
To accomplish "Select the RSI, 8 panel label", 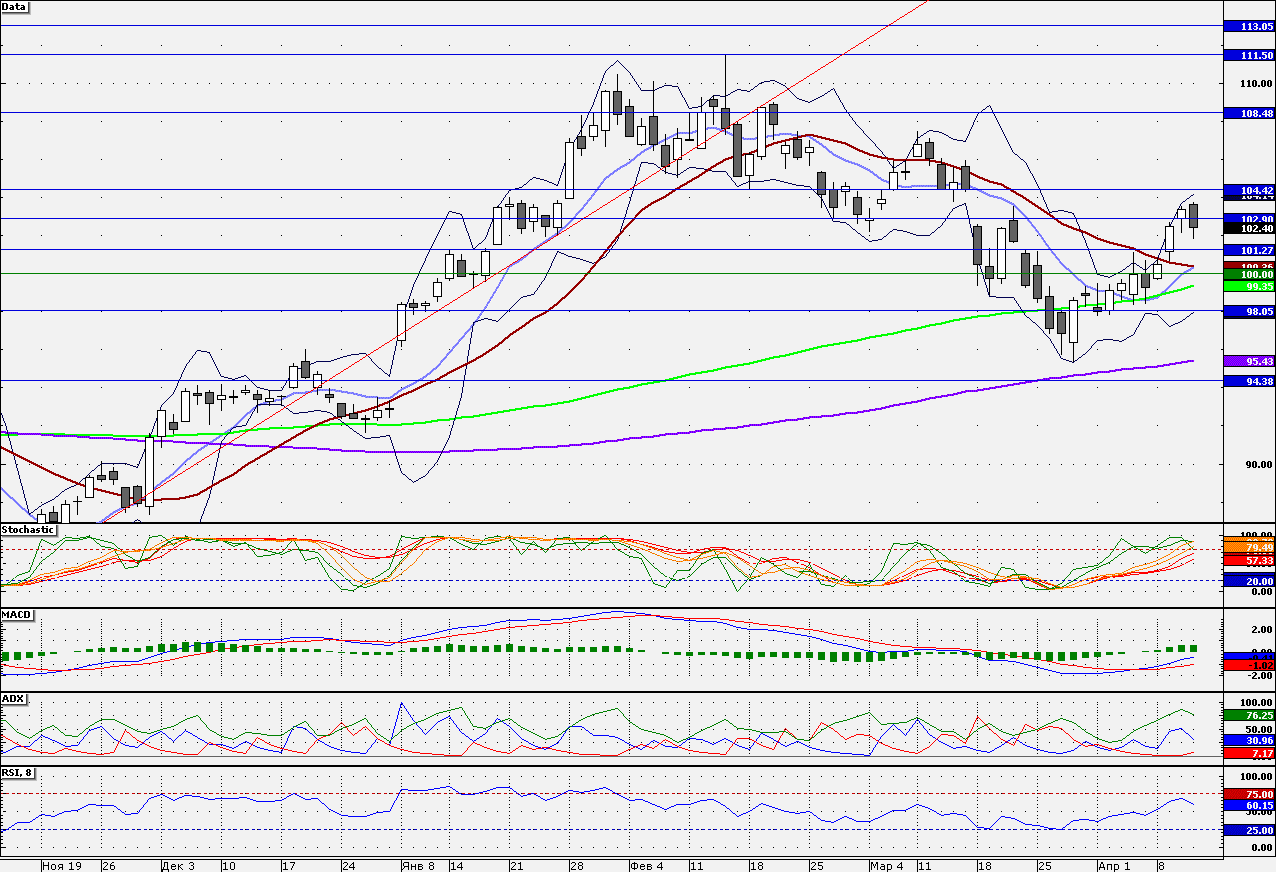I will (20, 771).
